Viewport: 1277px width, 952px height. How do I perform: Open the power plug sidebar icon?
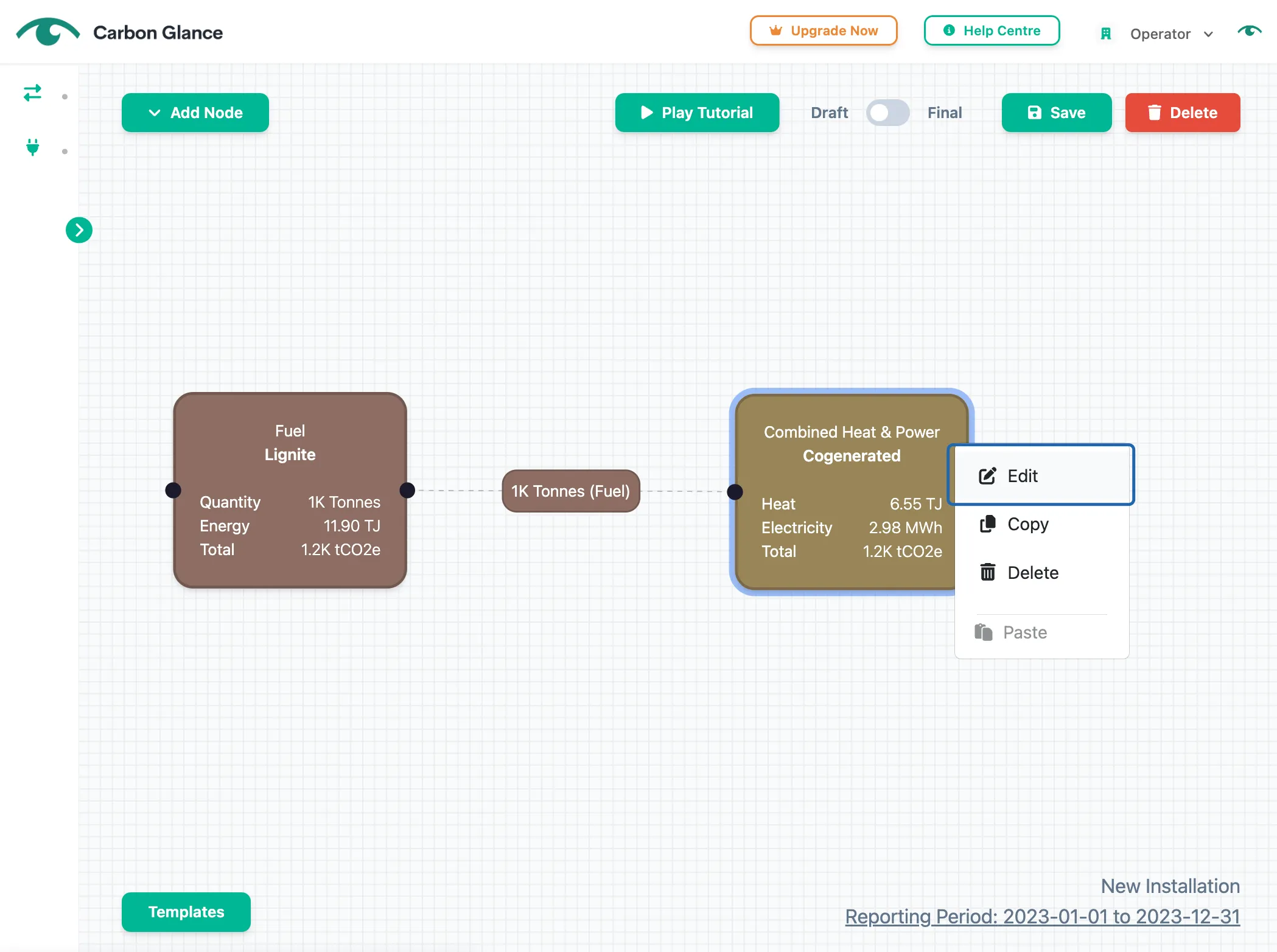click(32, 147)
